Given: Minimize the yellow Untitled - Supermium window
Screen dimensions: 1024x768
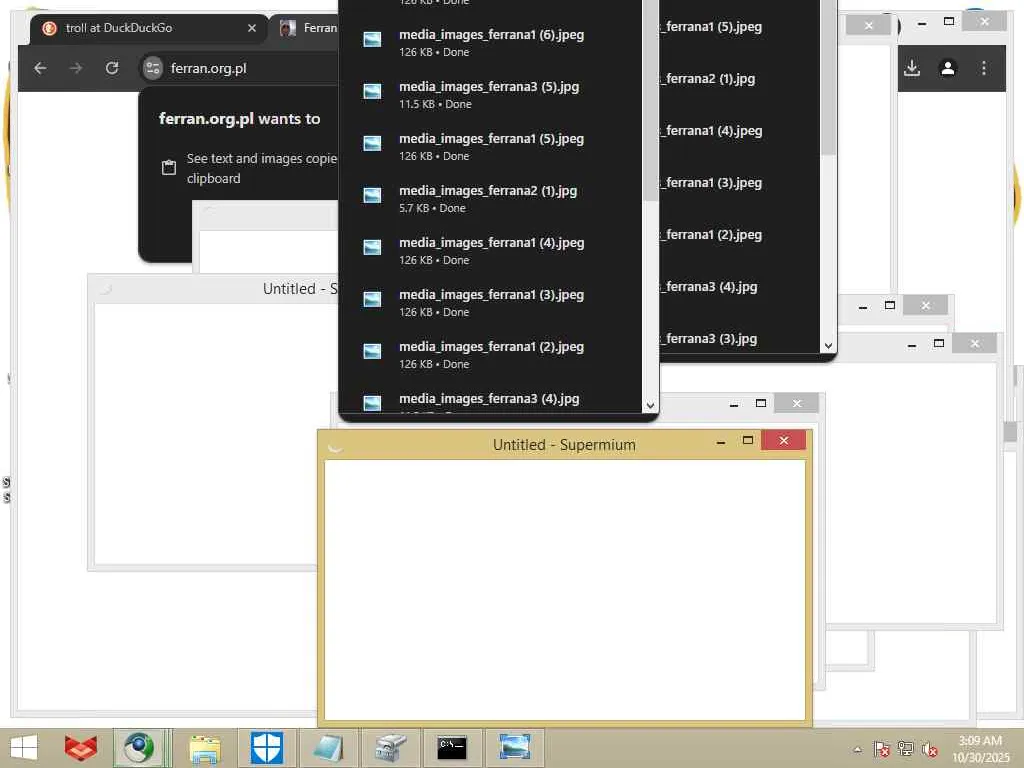Looking at the screenshot, I should pos(721,441).
